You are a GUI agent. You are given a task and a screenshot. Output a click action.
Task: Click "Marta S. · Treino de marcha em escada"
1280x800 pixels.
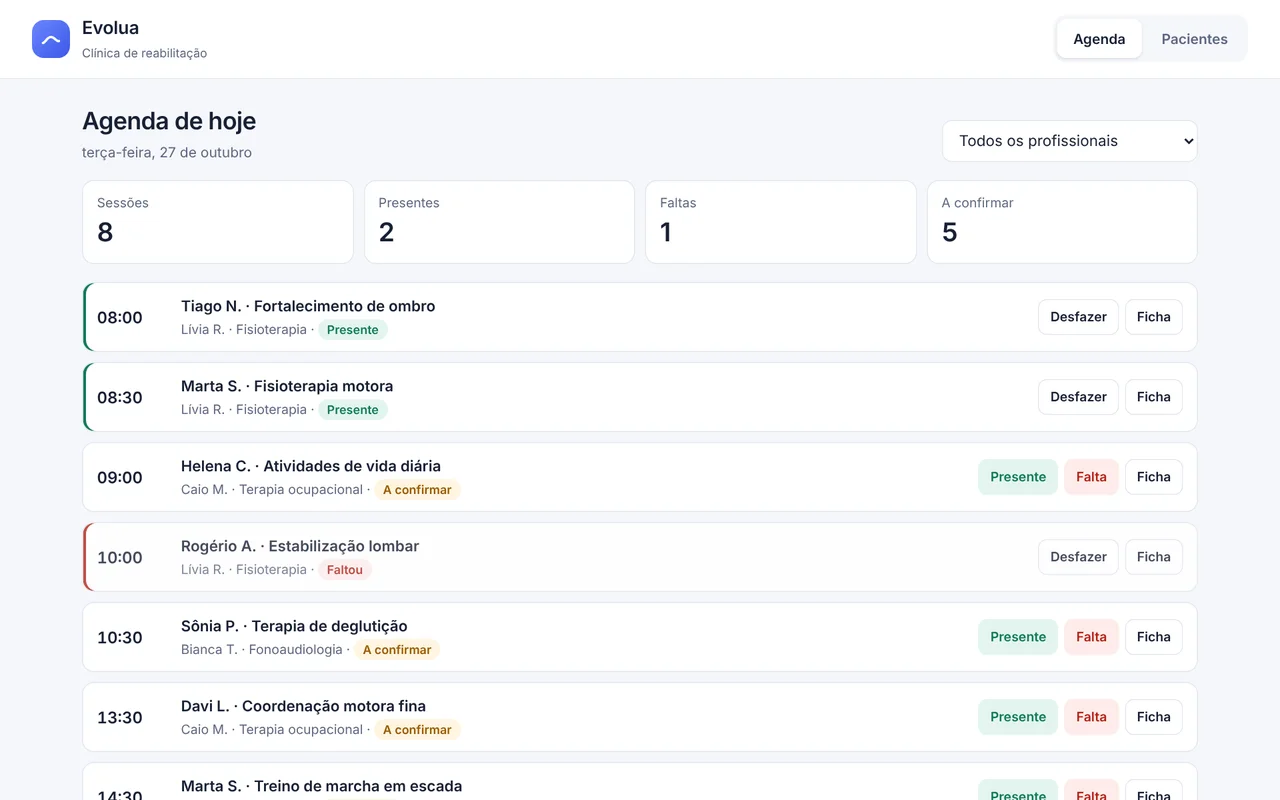(x=321, y=786)
